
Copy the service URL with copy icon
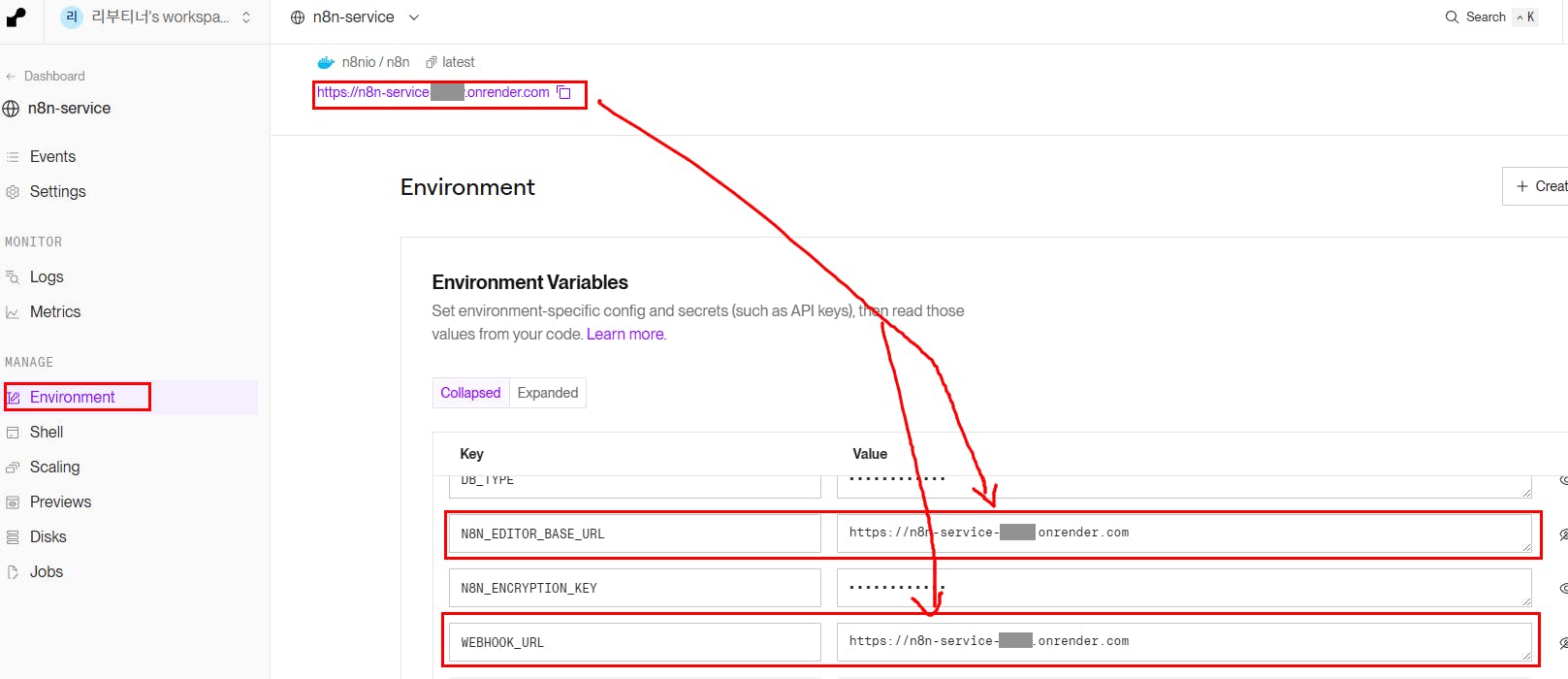(x=564, y=93)
